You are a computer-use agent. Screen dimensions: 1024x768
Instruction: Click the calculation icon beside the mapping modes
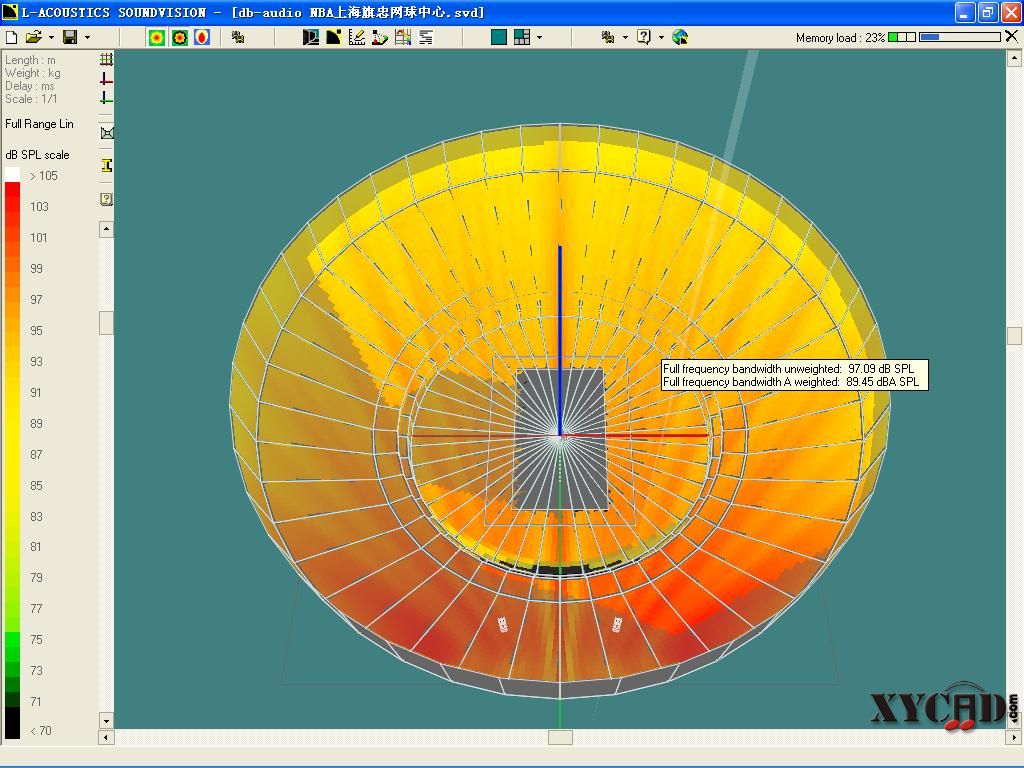238,37
